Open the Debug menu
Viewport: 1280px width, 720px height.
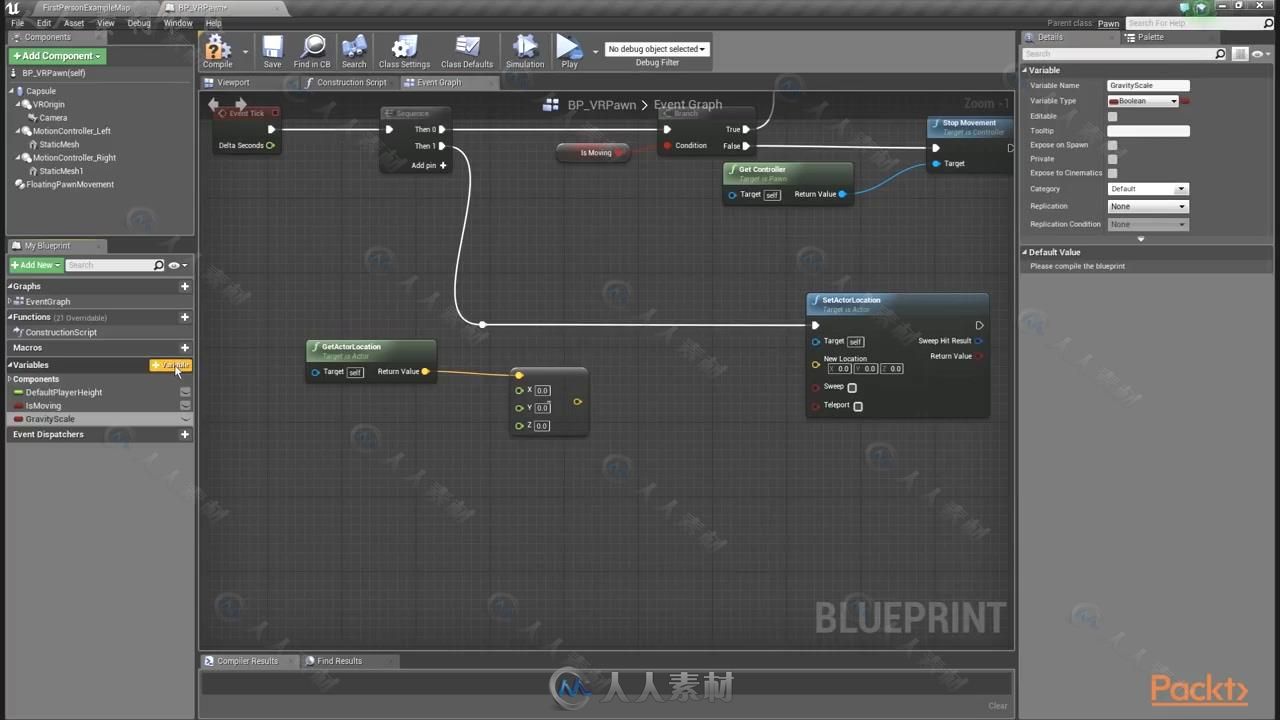pos(139,23)
